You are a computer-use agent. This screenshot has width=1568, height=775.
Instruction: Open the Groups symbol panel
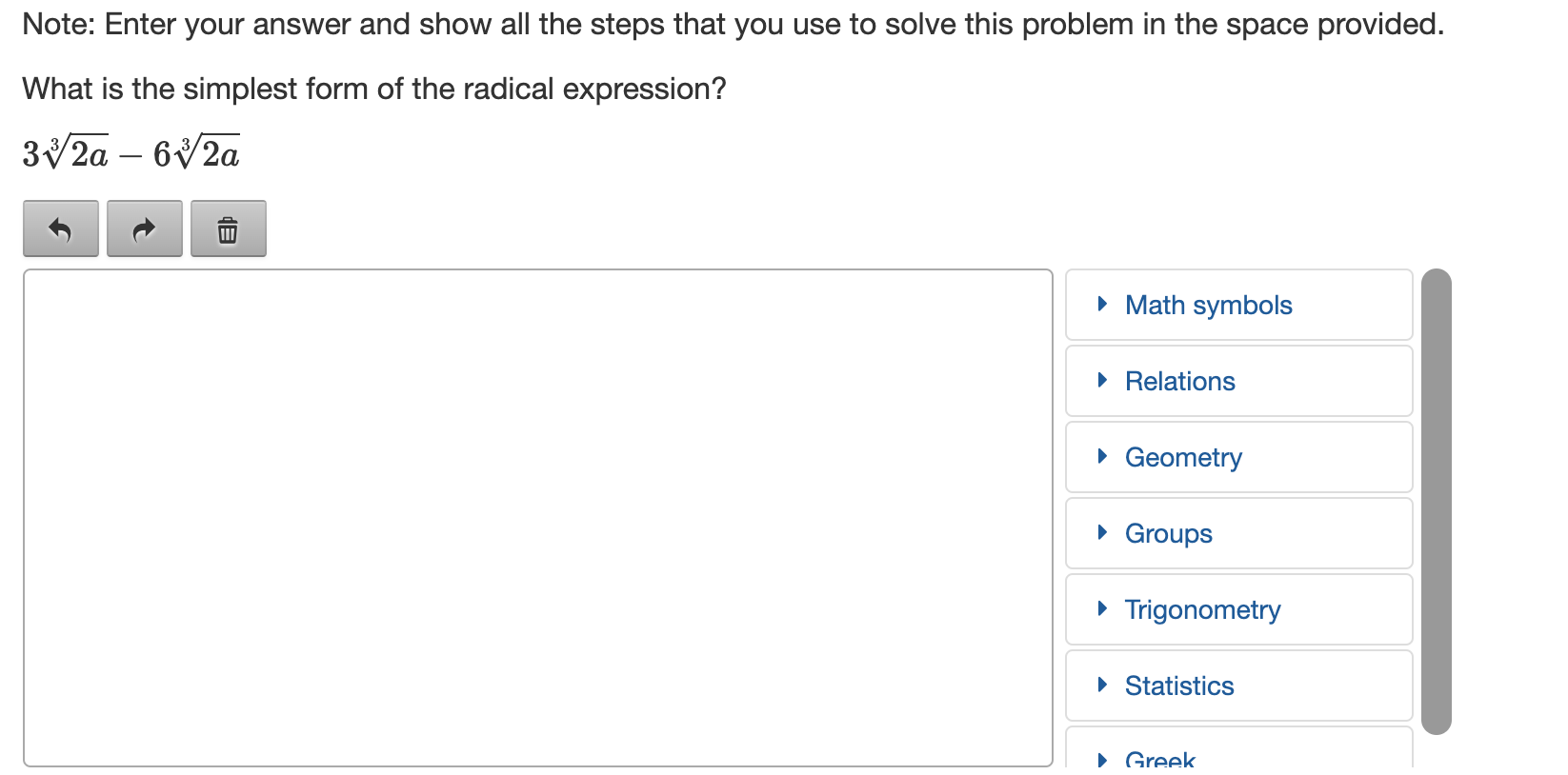[x=1238, y=533]
